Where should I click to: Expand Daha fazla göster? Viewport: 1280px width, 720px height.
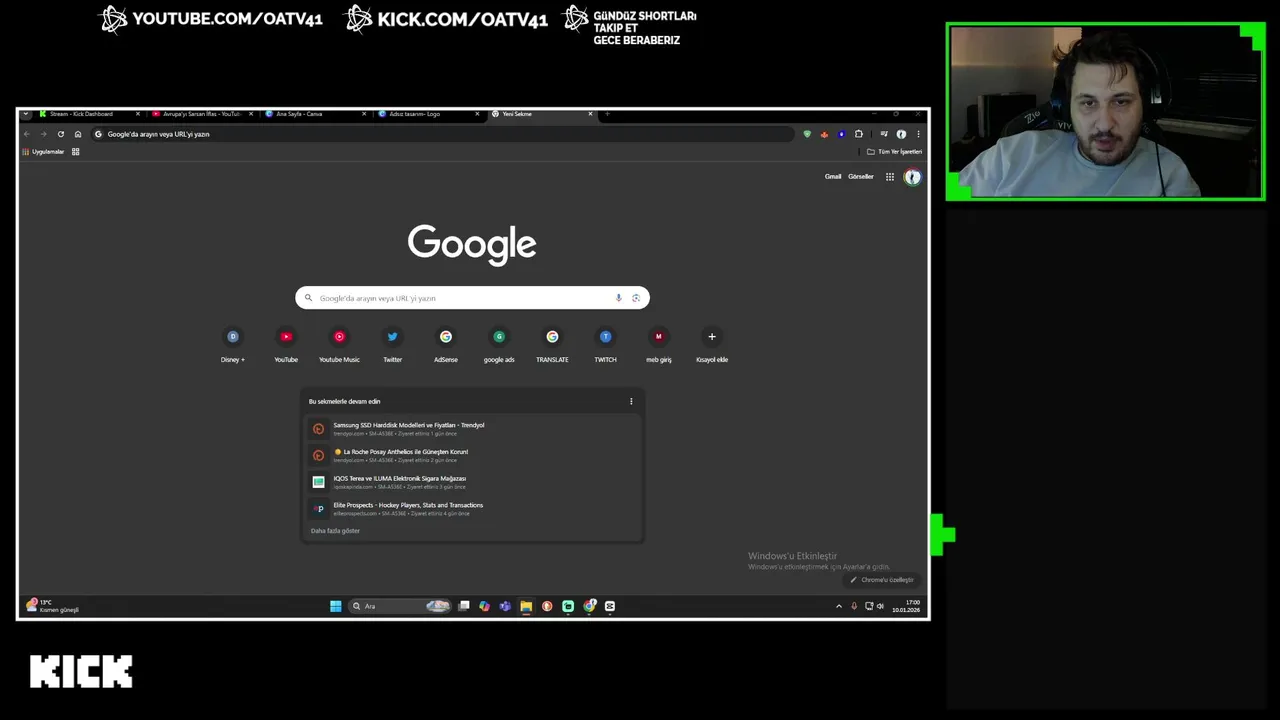coord(335,531)
